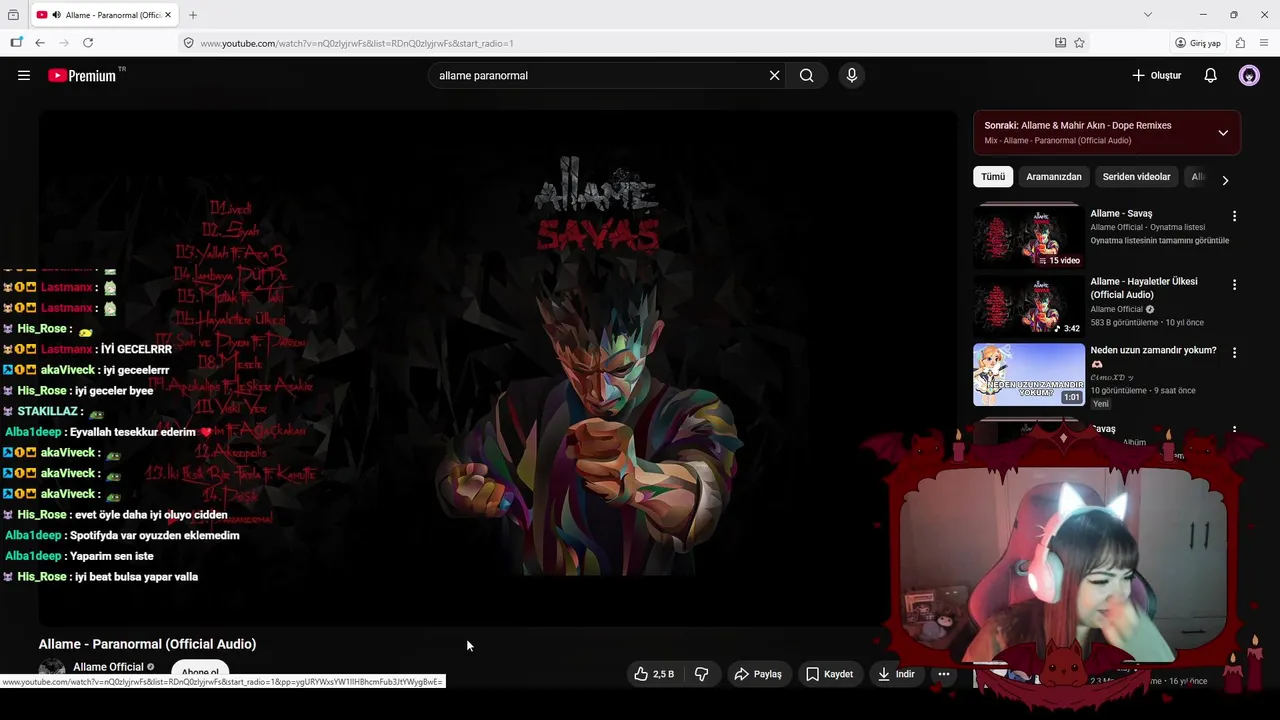This screenshot has height=720, width=1280.
Task: Click chat message 'Yaparim sen iste'
Action: click(x=111, y=556)
